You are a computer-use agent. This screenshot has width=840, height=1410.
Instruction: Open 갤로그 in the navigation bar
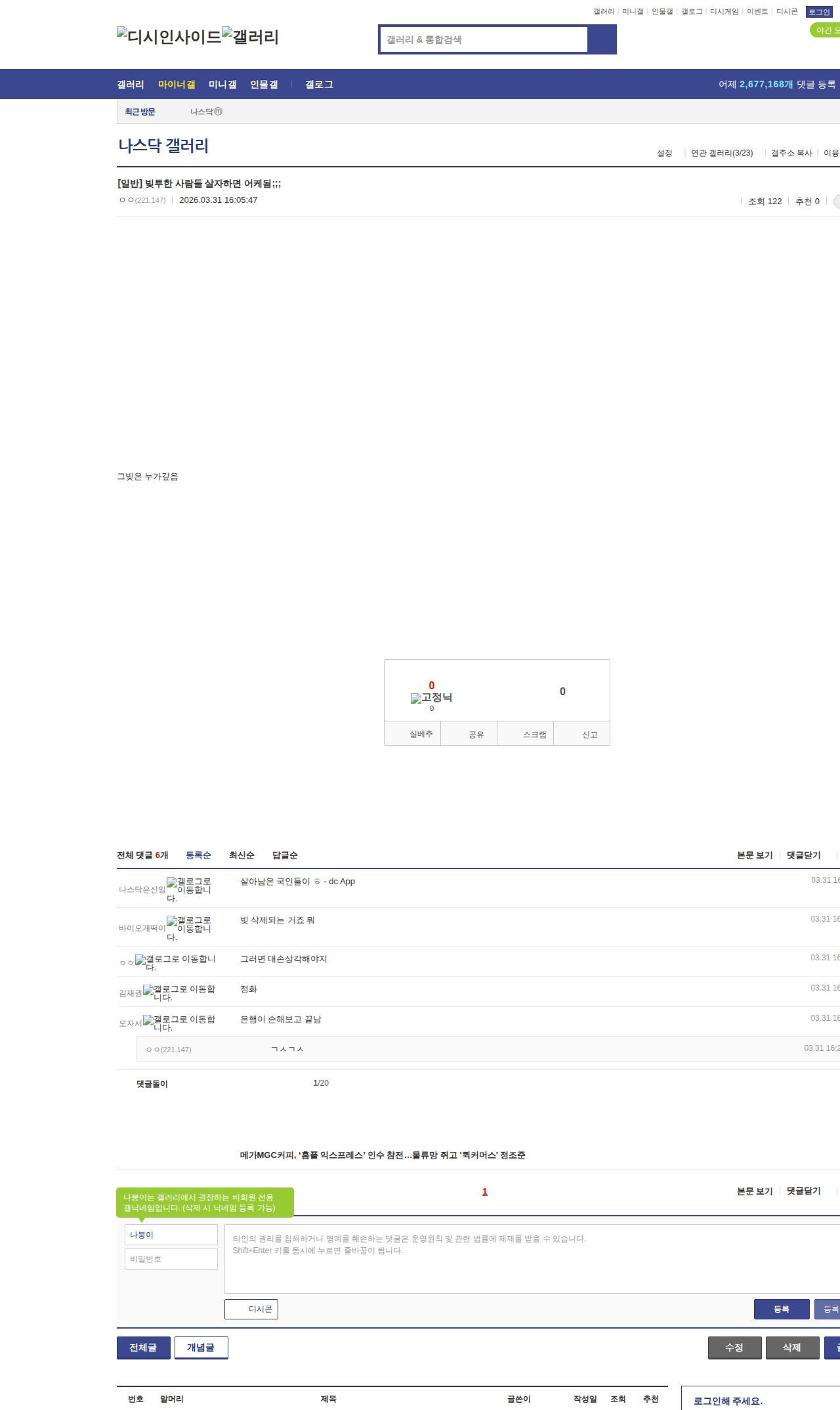coord(319,84)
